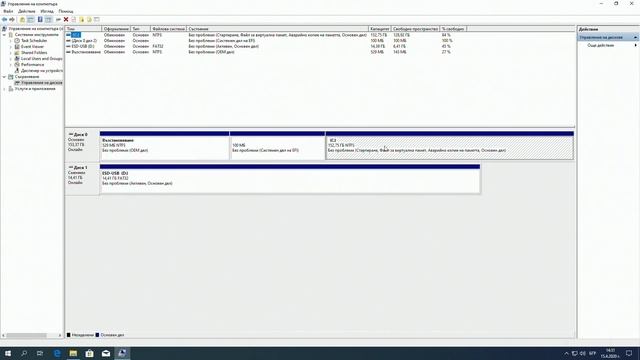This screenshot has height=360, width=640.
Task: Select the 100 MB EFI partition block
Action: 278,146
